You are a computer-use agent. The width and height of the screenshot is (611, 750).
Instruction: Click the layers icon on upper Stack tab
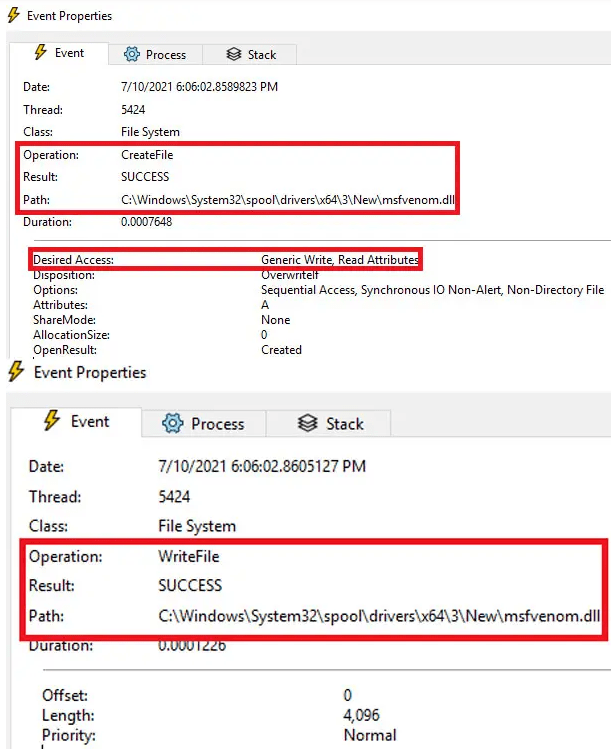click(x=234, y=54)
